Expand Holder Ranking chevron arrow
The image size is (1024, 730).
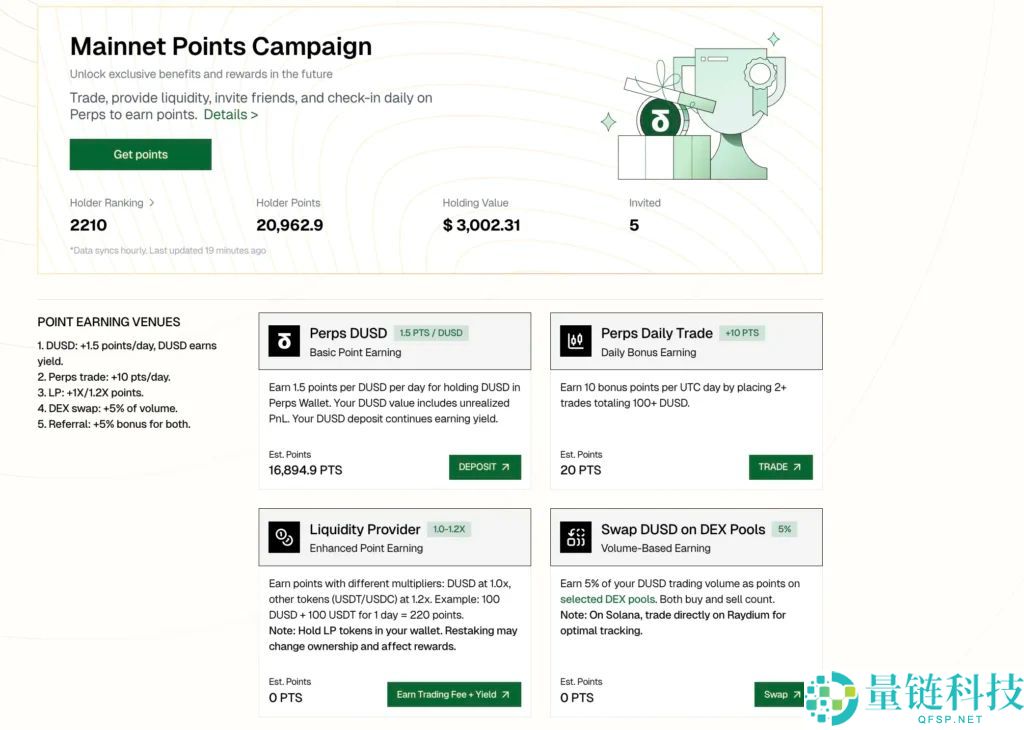pos(152,202)
